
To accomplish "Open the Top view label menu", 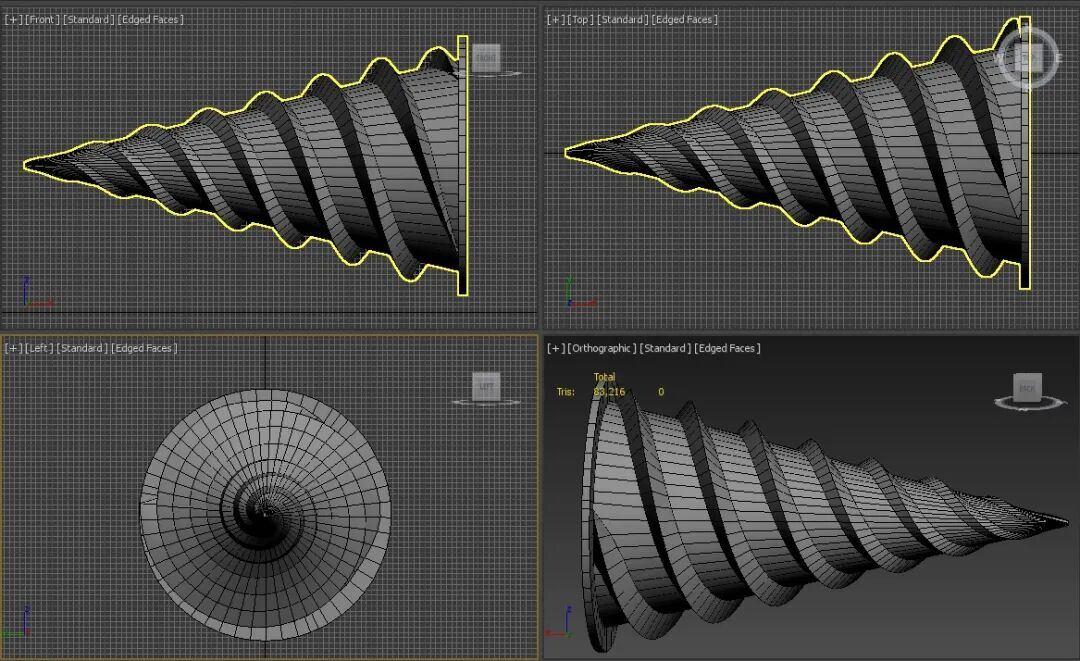I will coord(581,19).
